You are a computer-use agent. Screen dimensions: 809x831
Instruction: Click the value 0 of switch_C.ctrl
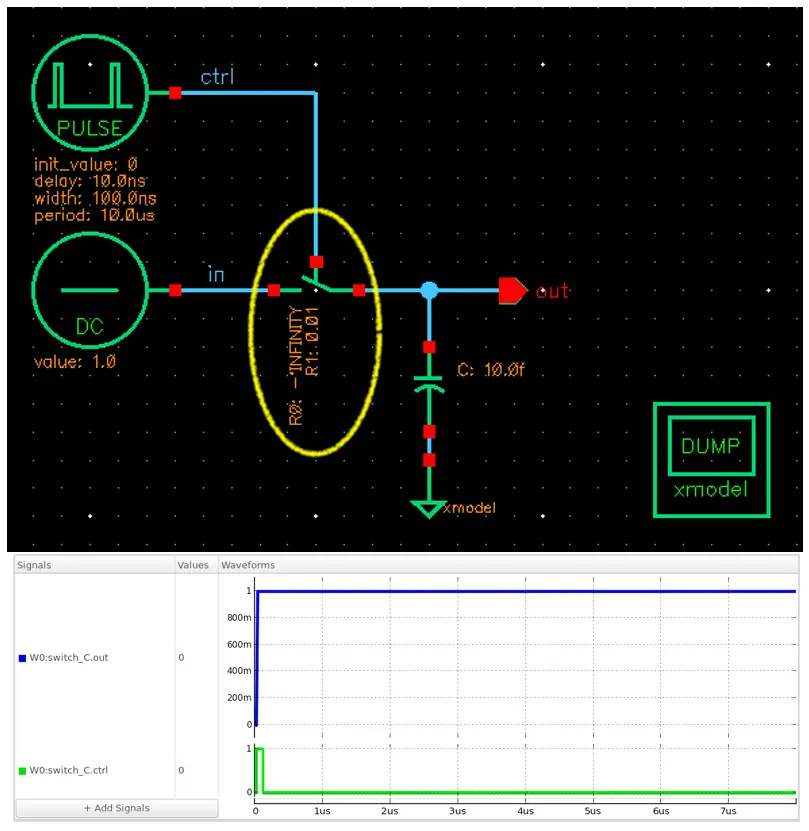(181, 770)
